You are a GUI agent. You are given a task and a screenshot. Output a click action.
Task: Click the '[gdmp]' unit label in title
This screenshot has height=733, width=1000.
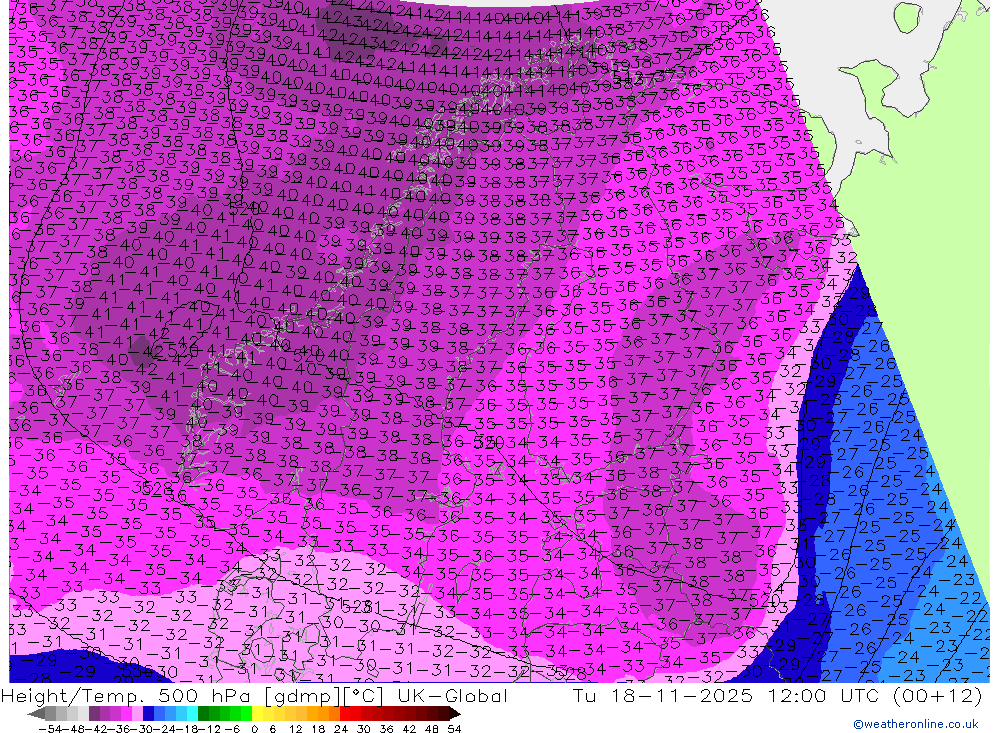tap(302, 696)
